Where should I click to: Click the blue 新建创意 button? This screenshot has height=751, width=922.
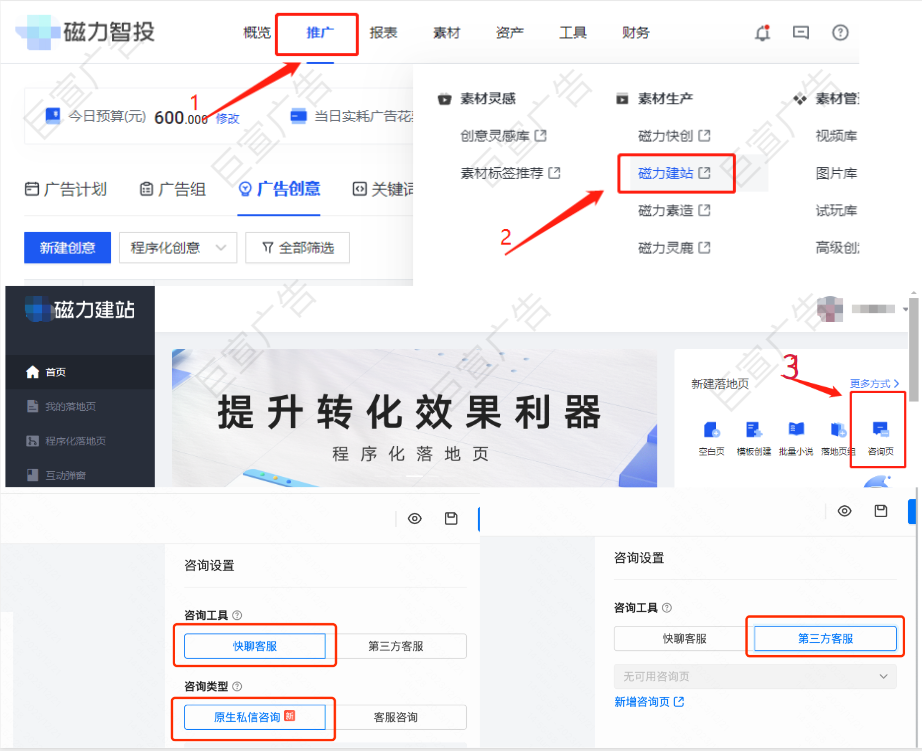[x=67, y=247]
